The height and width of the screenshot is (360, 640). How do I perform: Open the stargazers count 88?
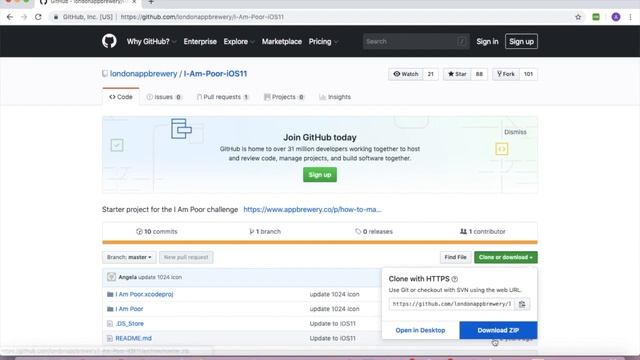pos(479,74)
